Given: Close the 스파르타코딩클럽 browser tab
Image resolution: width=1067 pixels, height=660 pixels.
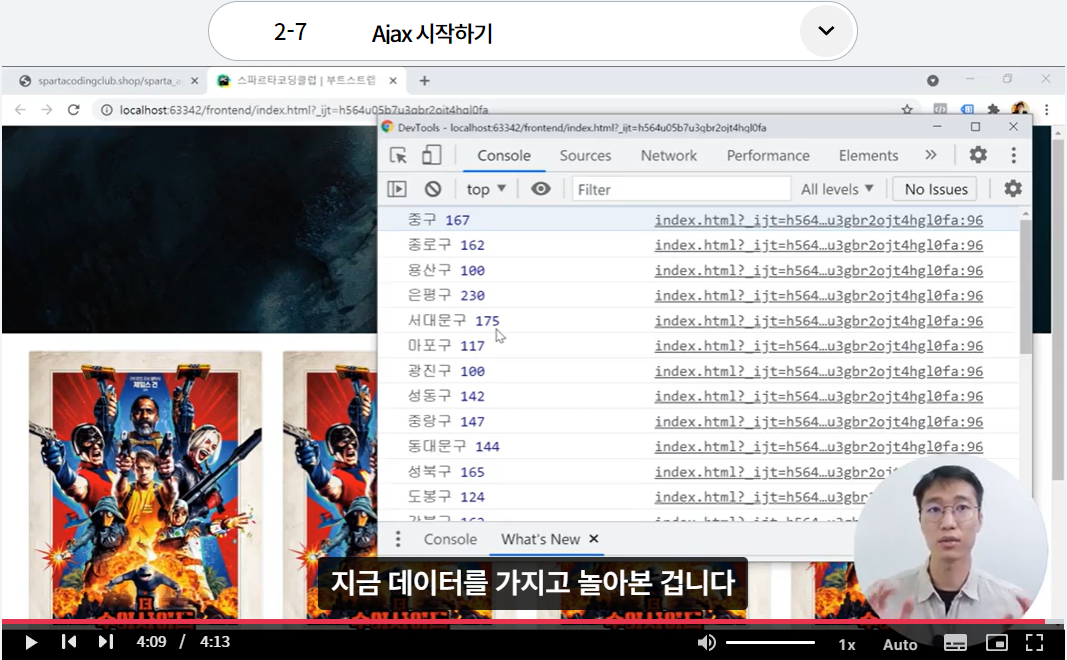Looking at the screenshot, I should click(393, 81).
